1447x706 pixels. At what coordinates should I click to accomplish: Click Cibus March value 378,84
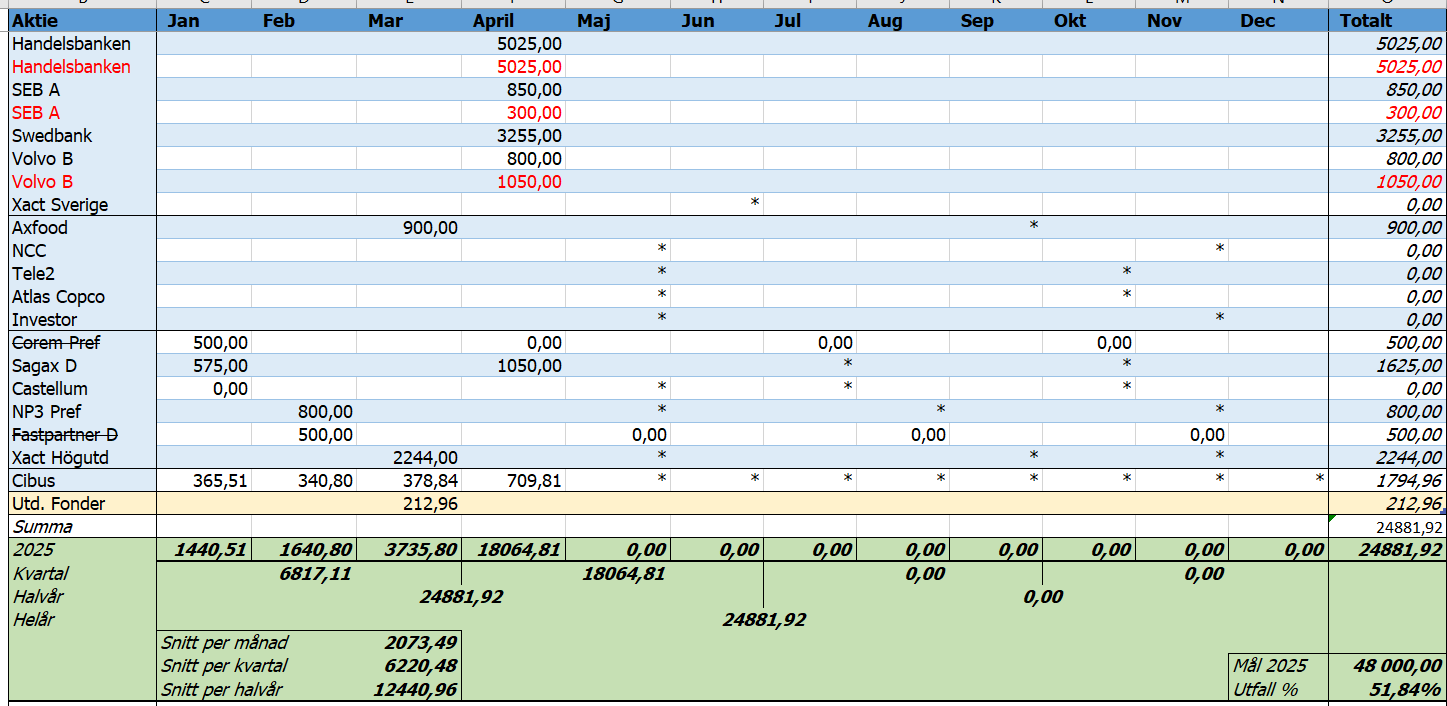[430, 481]
